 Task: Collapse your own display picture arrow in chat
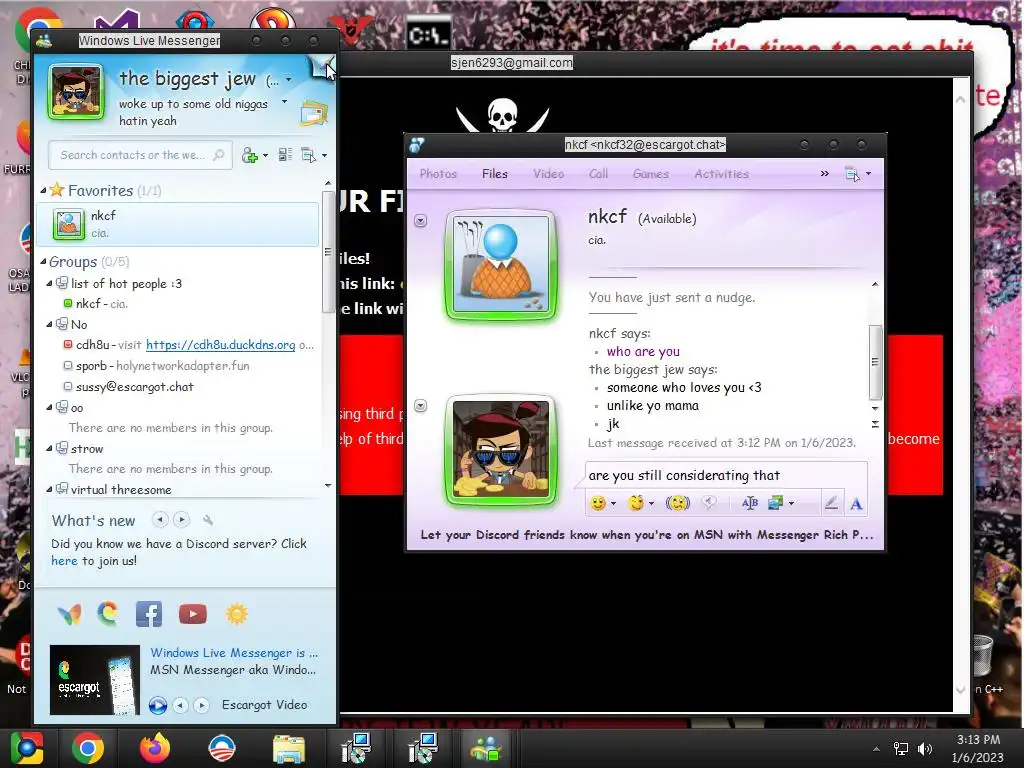(421, 406)
